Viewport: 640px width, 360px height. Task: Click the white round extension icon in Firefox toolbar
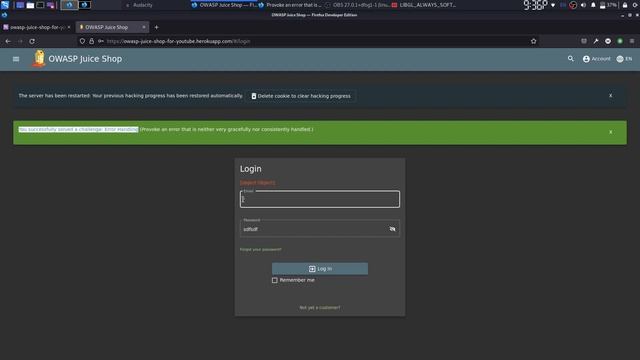(608, 41)
